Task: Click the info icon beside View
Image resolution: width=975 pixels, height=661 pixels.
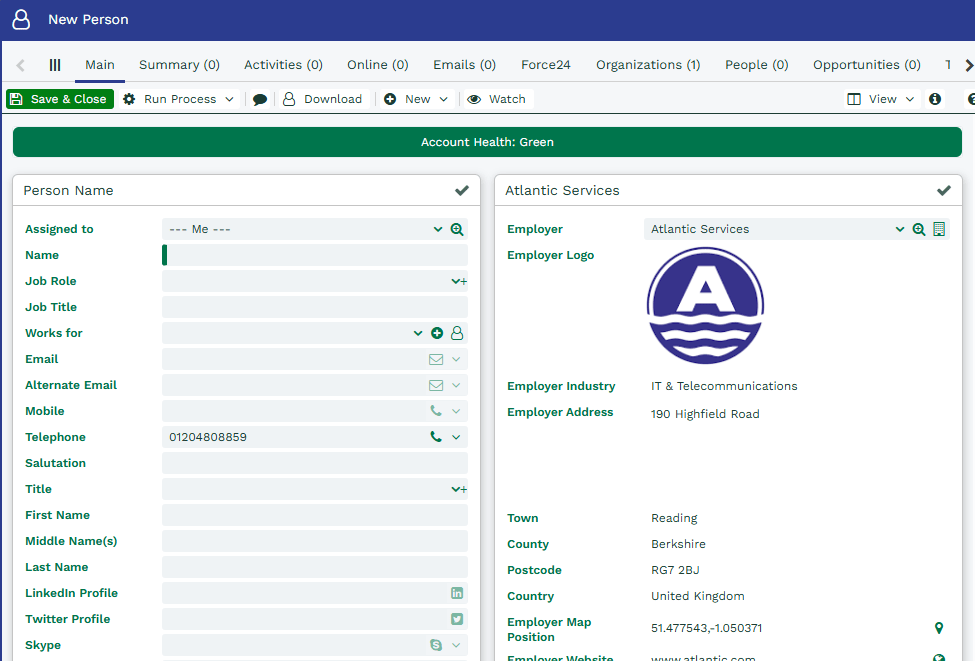Action: pos(935,99)
